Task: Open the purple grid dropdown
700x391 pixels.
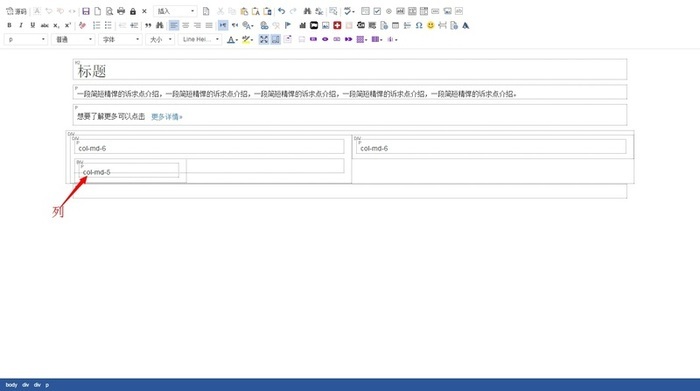Action: (x=362, y=40)
